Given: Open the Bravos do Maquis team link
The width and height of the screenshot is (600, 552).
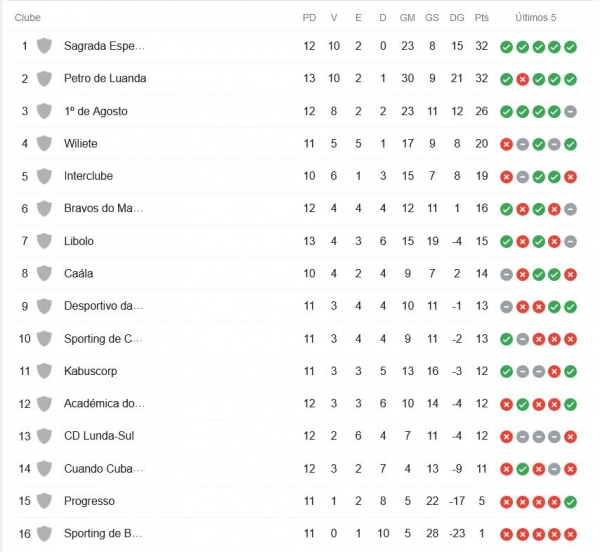Looking at the screenshot, I should click(103, 209).
